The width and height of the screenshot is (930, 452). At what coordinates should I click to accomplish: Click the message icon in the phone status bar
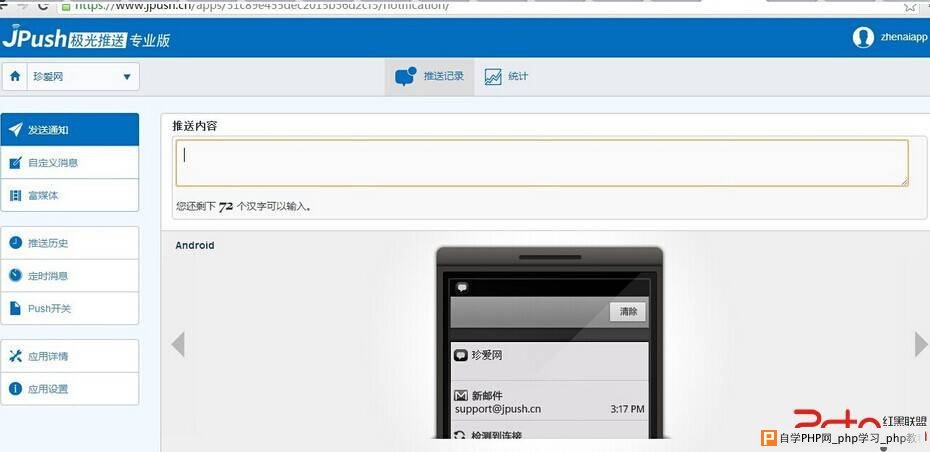click(462, 288)
